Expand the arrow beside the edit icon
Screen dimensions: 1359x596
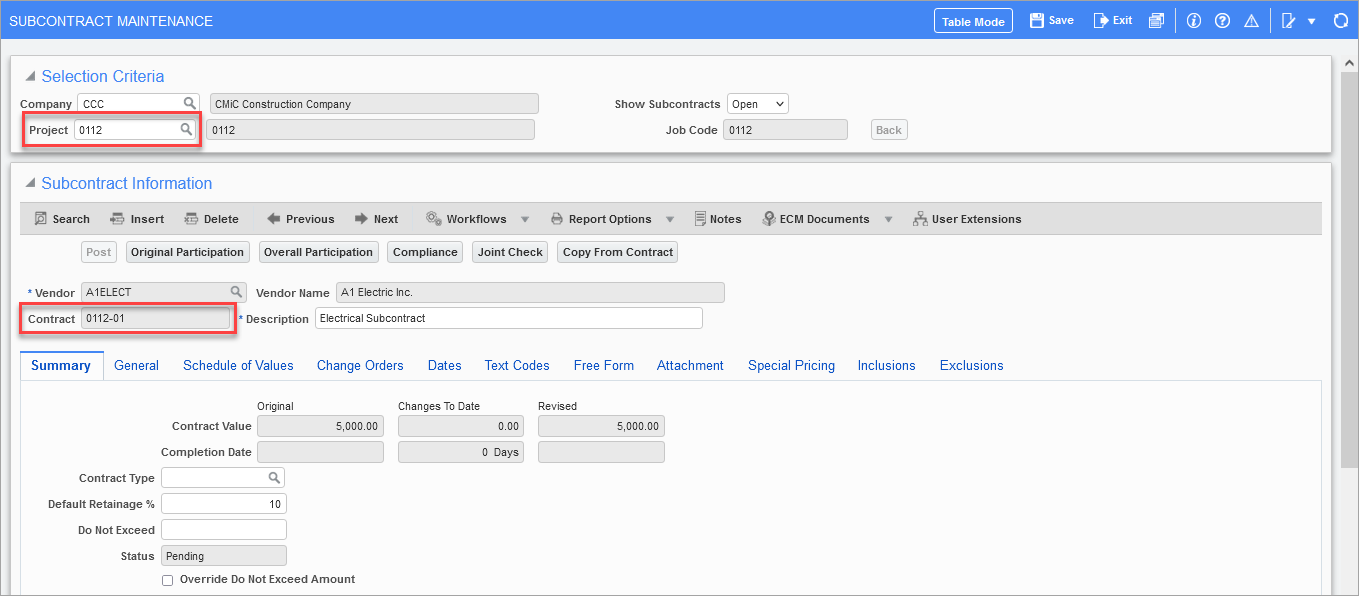point(1311,21)
